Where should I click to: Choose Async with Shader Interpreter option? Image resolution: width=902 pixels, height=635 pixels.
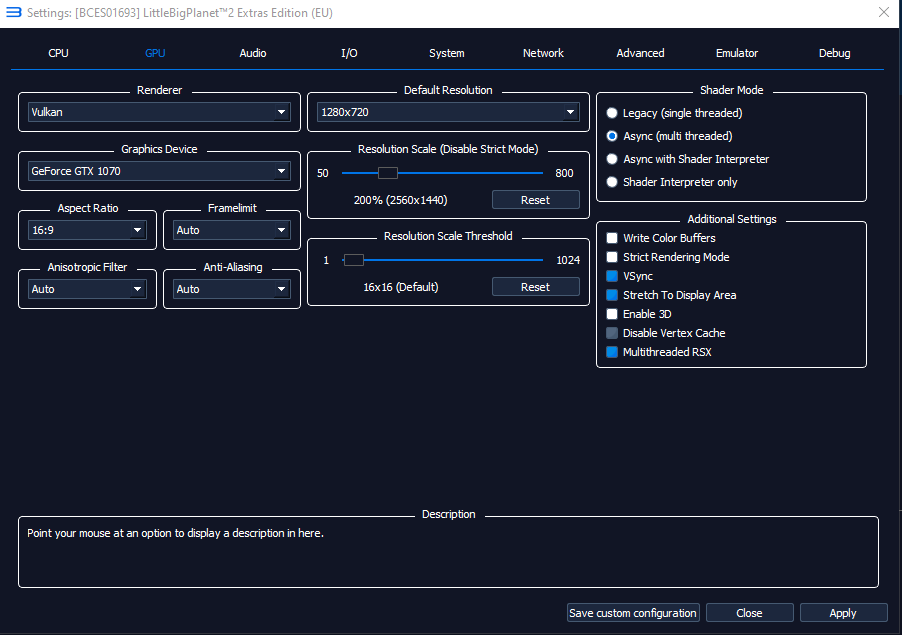pos(687,159)
